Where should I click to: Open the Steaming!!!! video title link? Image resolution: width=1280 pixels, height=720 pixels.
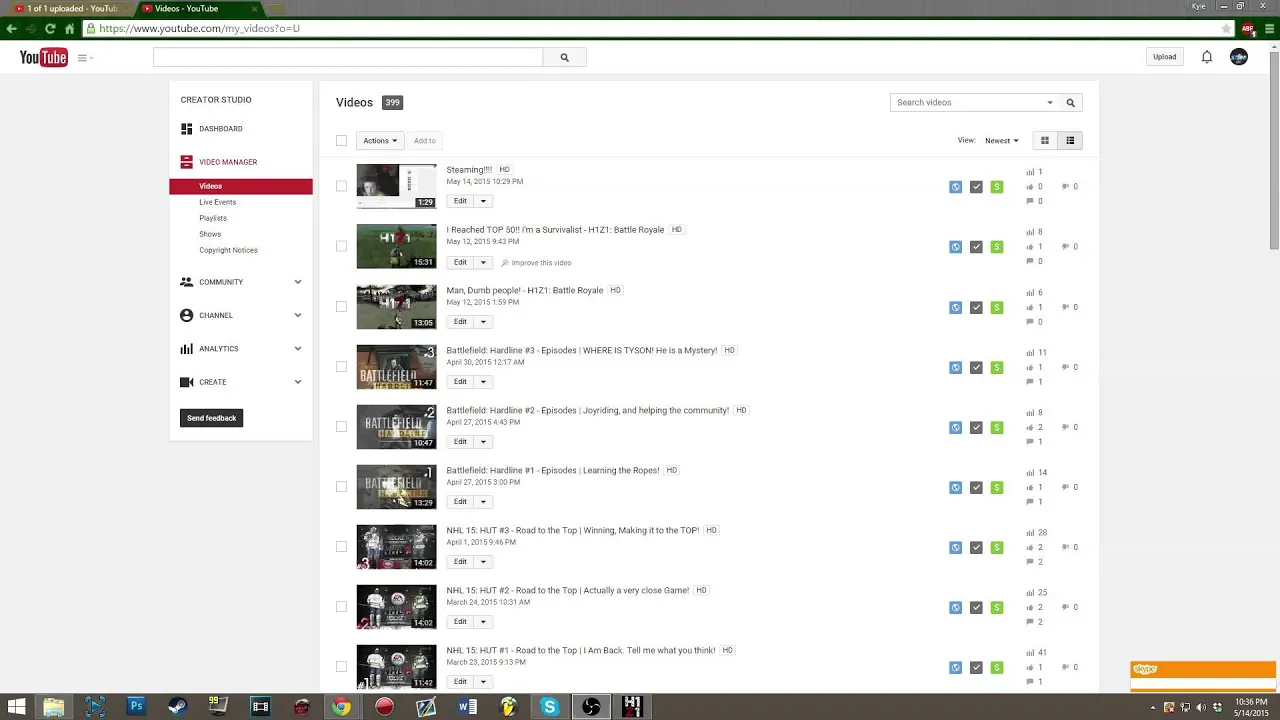pos(469,170)
